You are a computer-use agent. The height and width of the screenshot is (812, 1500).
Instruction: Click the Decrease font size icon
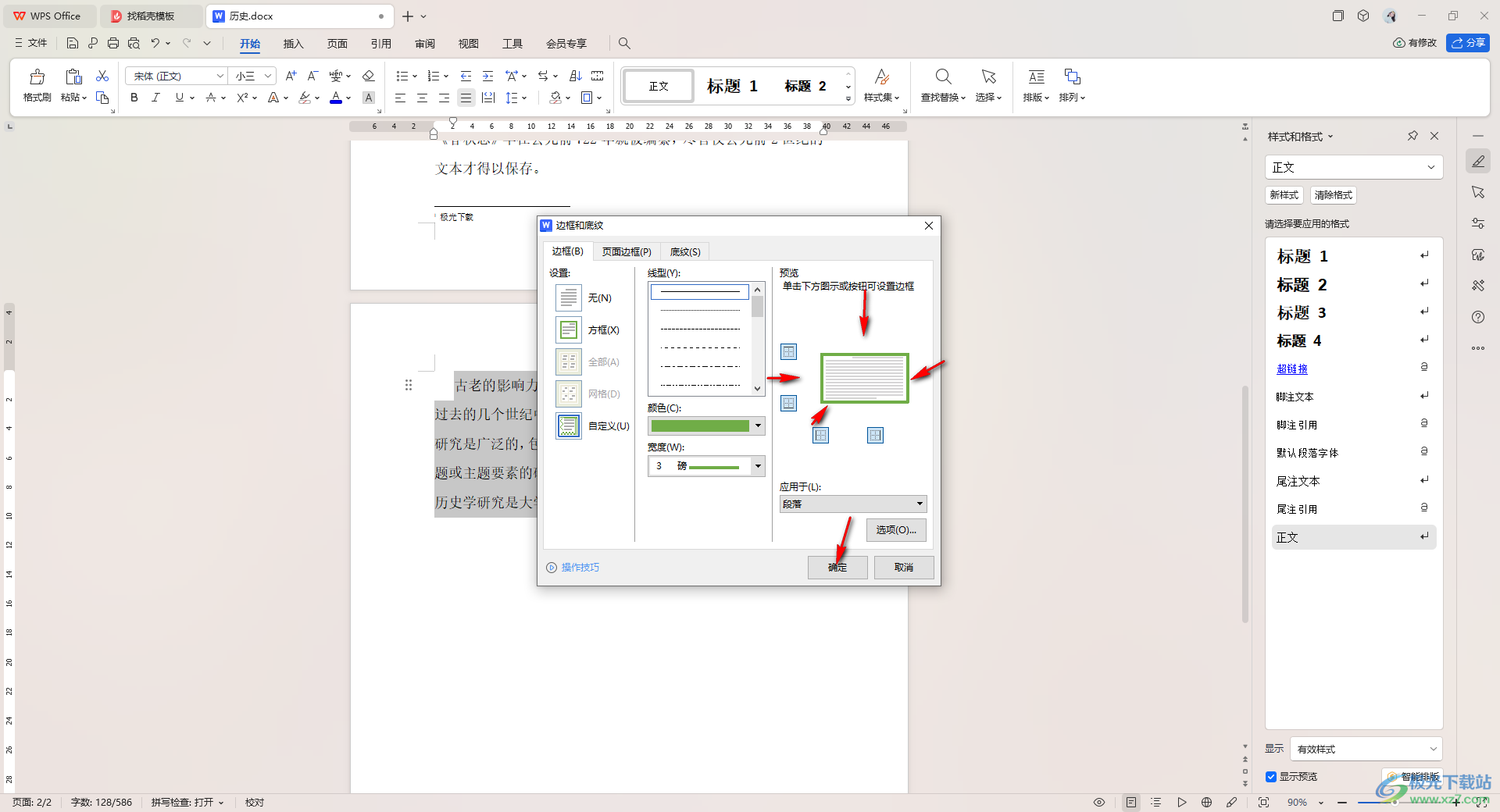[312, 76]
